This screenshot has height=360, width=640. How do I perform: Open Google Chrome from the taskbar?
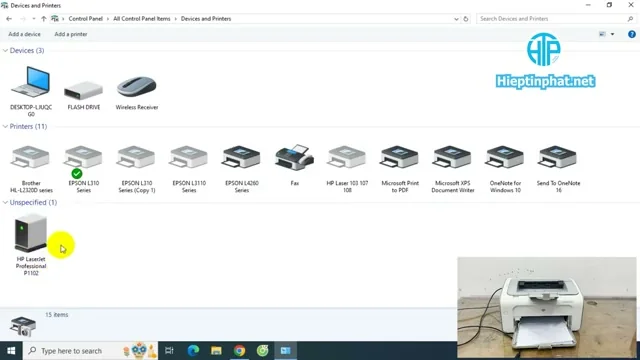click(x=240, y=351)
